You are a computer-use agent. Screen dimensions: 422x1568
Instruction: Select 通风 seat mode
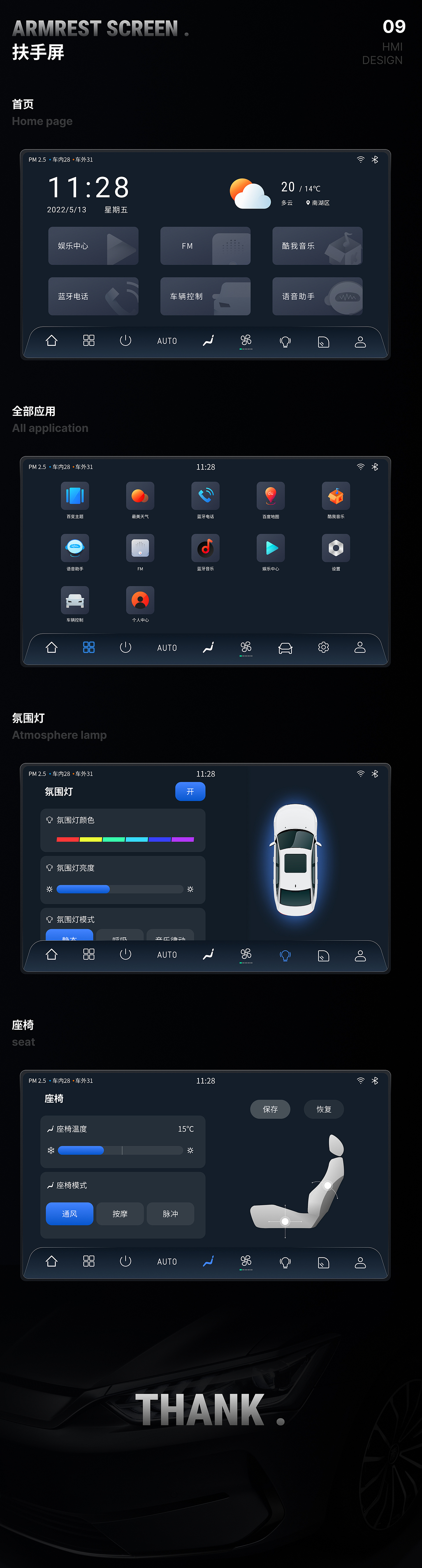coord(69,1214)
